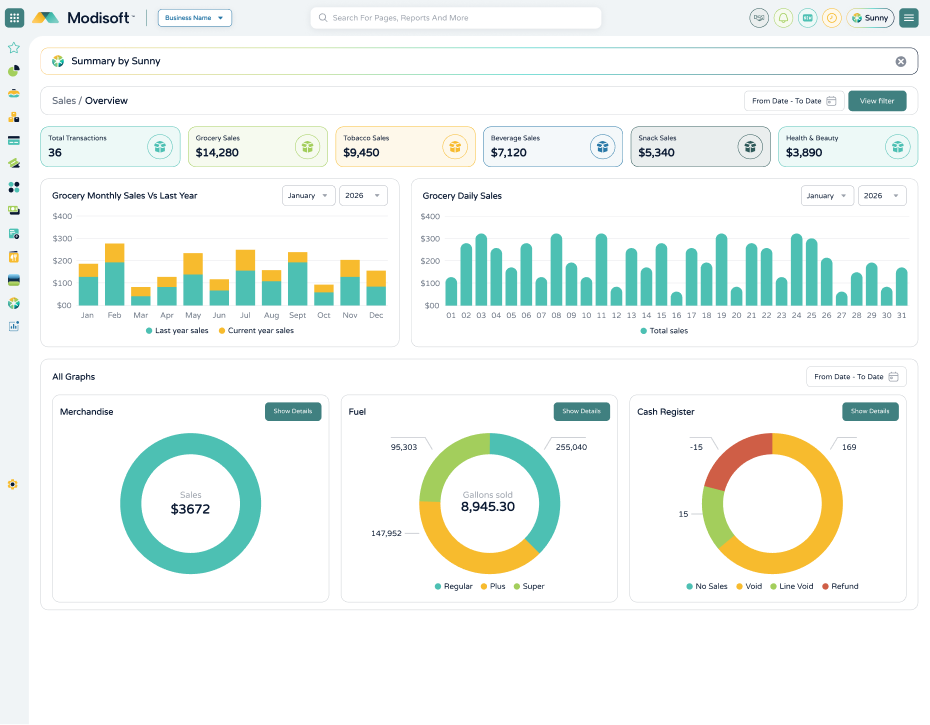Click the Sales breadcrumb link
Screen dimensions: 930x725
pos(64,101)
